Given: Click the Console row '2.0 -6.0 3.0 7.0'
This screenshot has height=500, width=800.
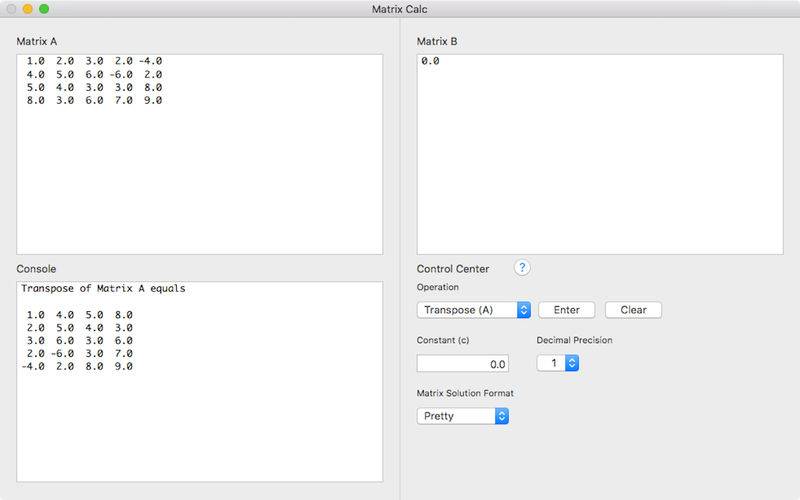Looking at the screenshot, I should 80,353.
